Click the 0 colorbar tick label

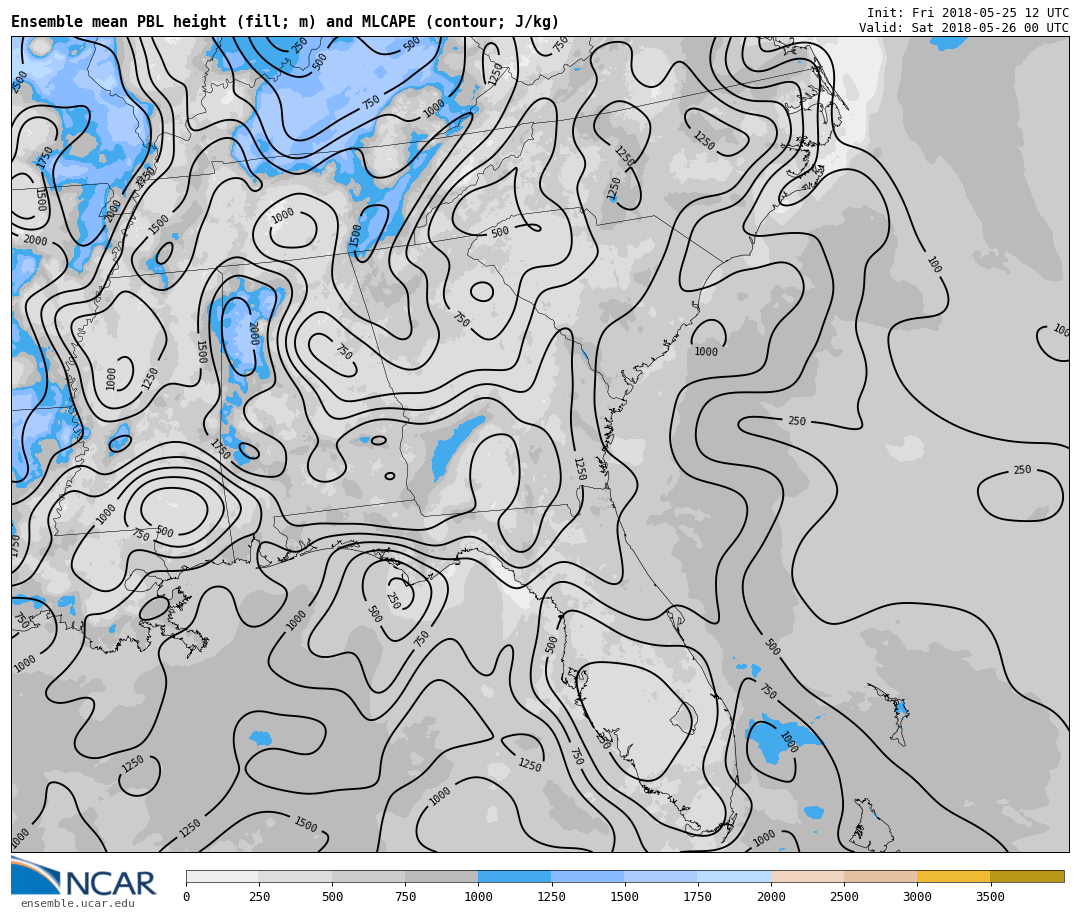tap(187, 896)
